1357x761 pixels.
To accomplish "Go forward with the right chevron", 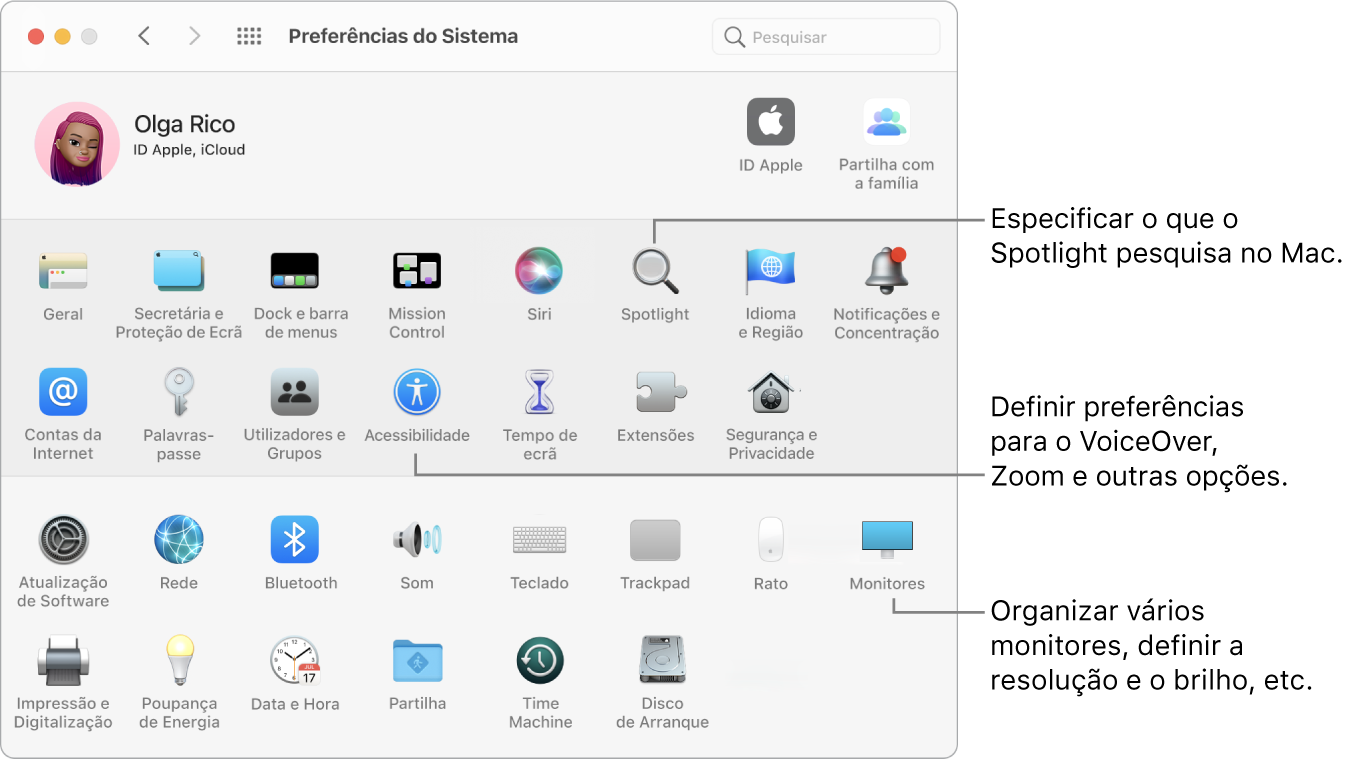I will coord(194,36).
